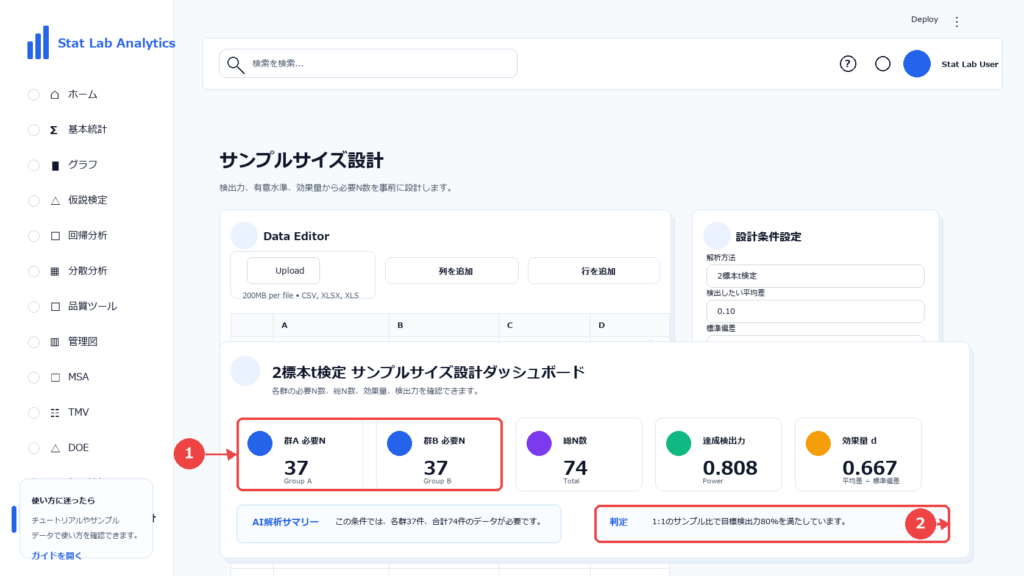Click the Stat Lab User name
Screen dimensions: 1024x576
click(x=969, y=64)
